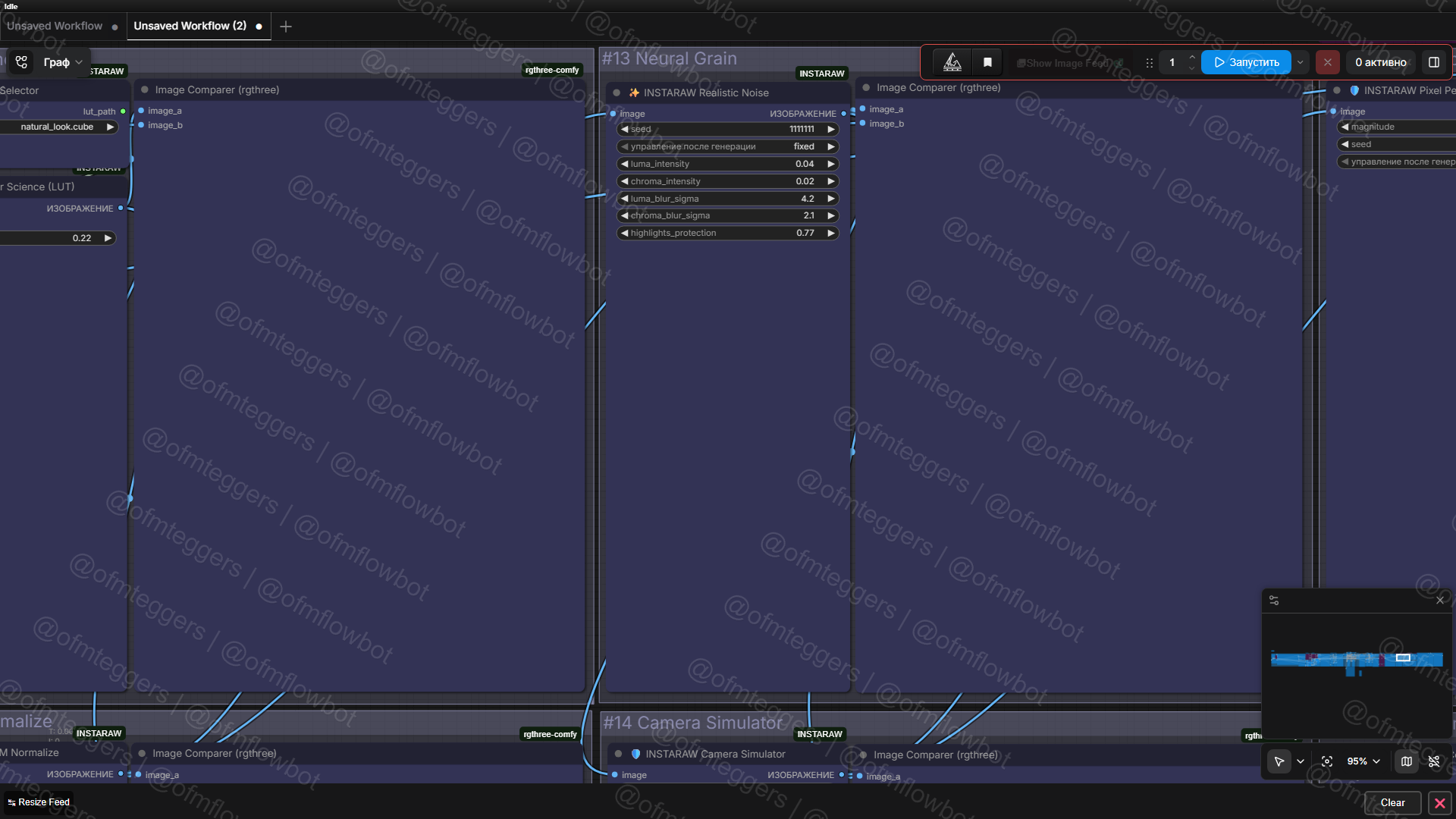
Task: Toggle the minimap map icon
Action: [1407, 761]
